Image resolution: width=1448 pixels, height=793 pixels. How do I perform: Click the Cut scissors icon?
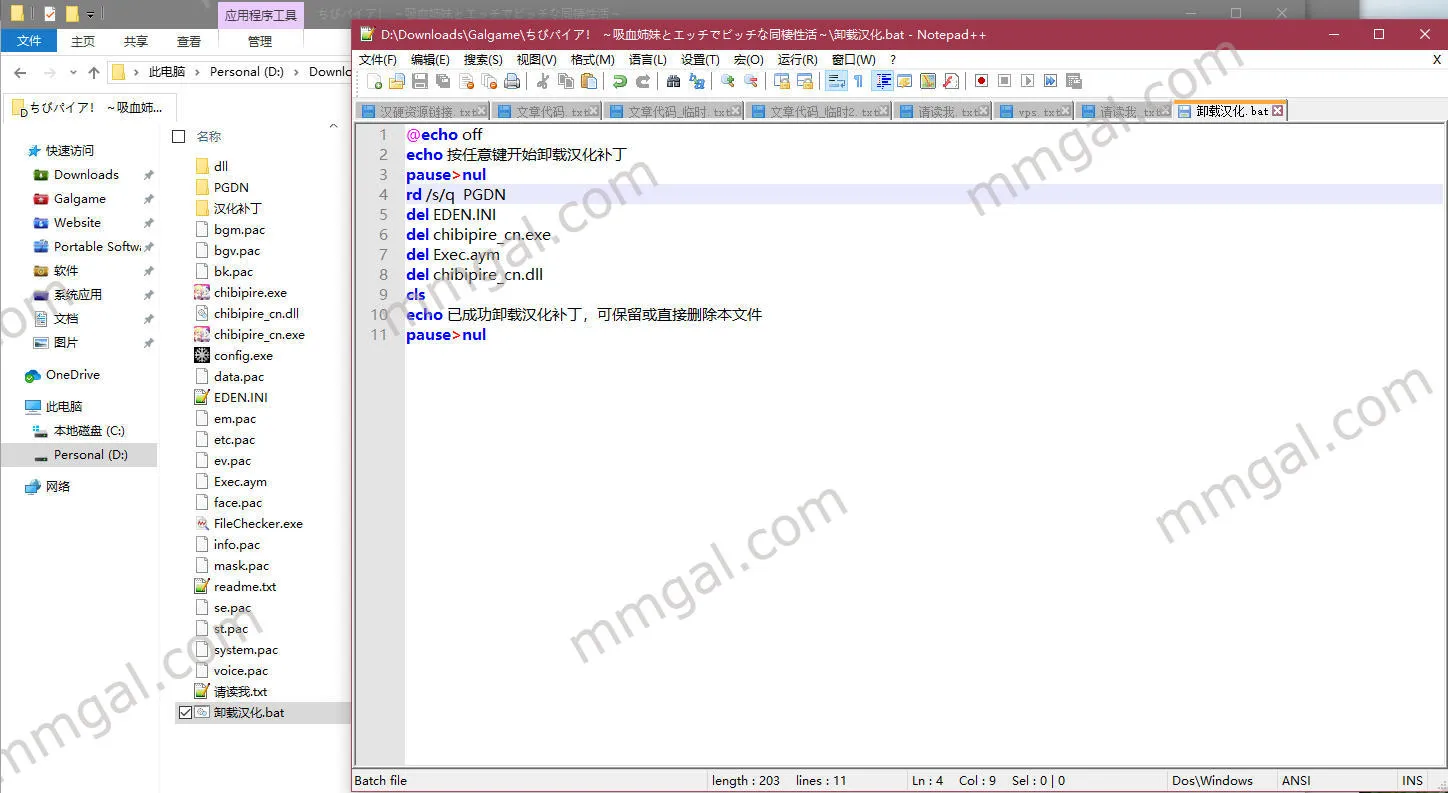pyautogui.click(x=542, y=81)
